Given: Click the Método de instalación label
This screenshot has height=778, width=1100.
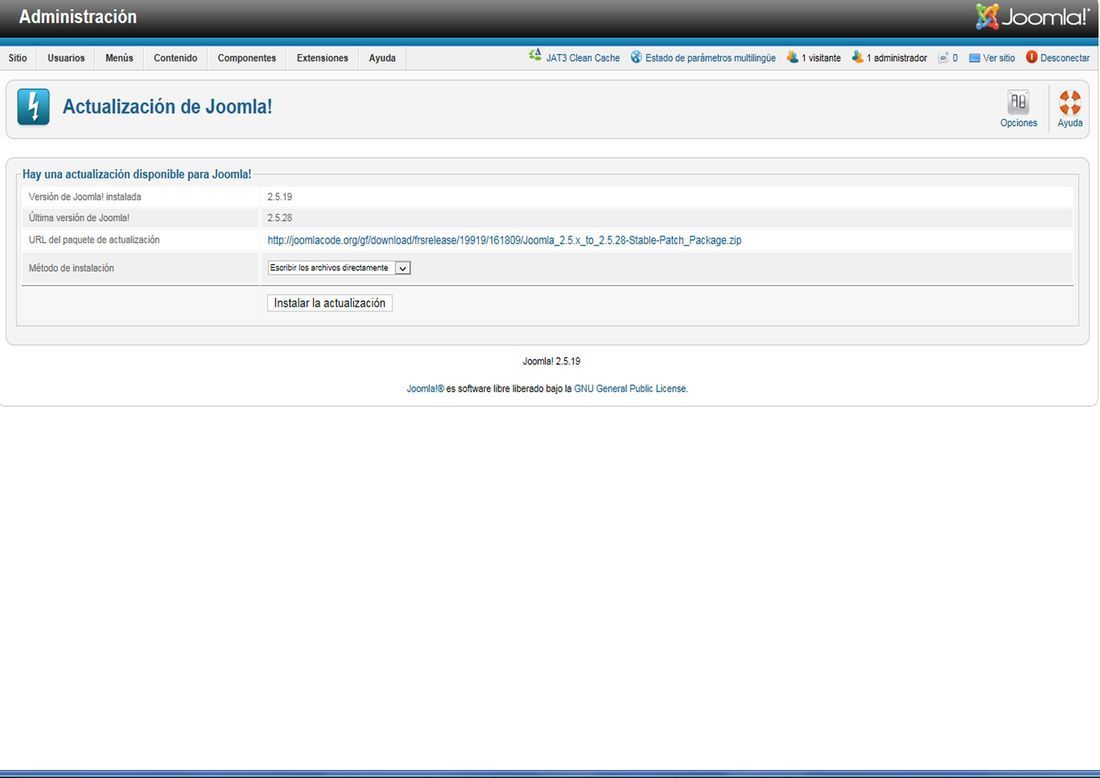Looking at the screenshot, I should coord(71,268).
